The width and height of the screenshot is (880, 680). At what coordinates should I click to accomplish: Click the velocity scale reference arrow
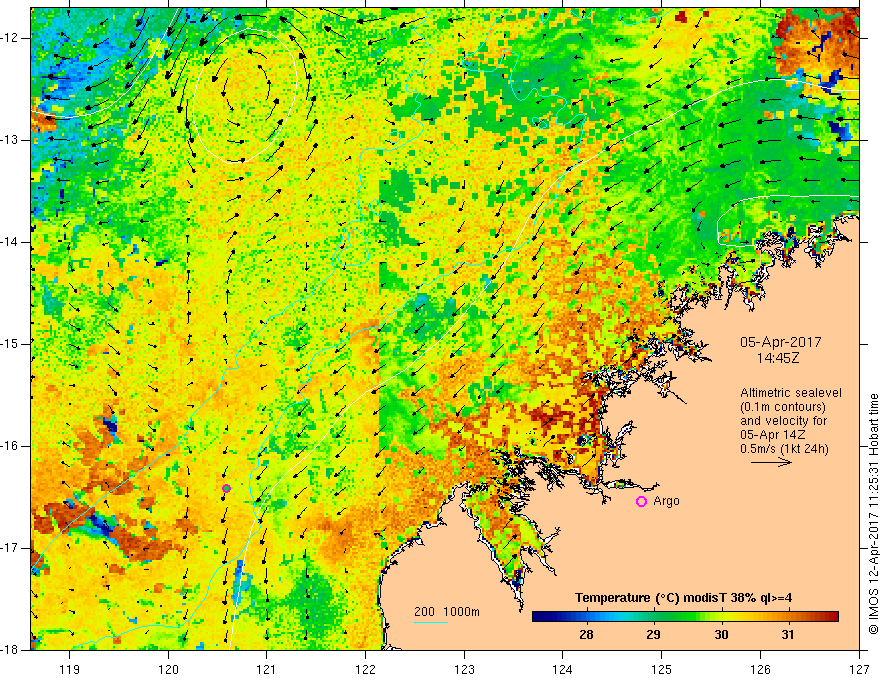[x=771, y=462]
